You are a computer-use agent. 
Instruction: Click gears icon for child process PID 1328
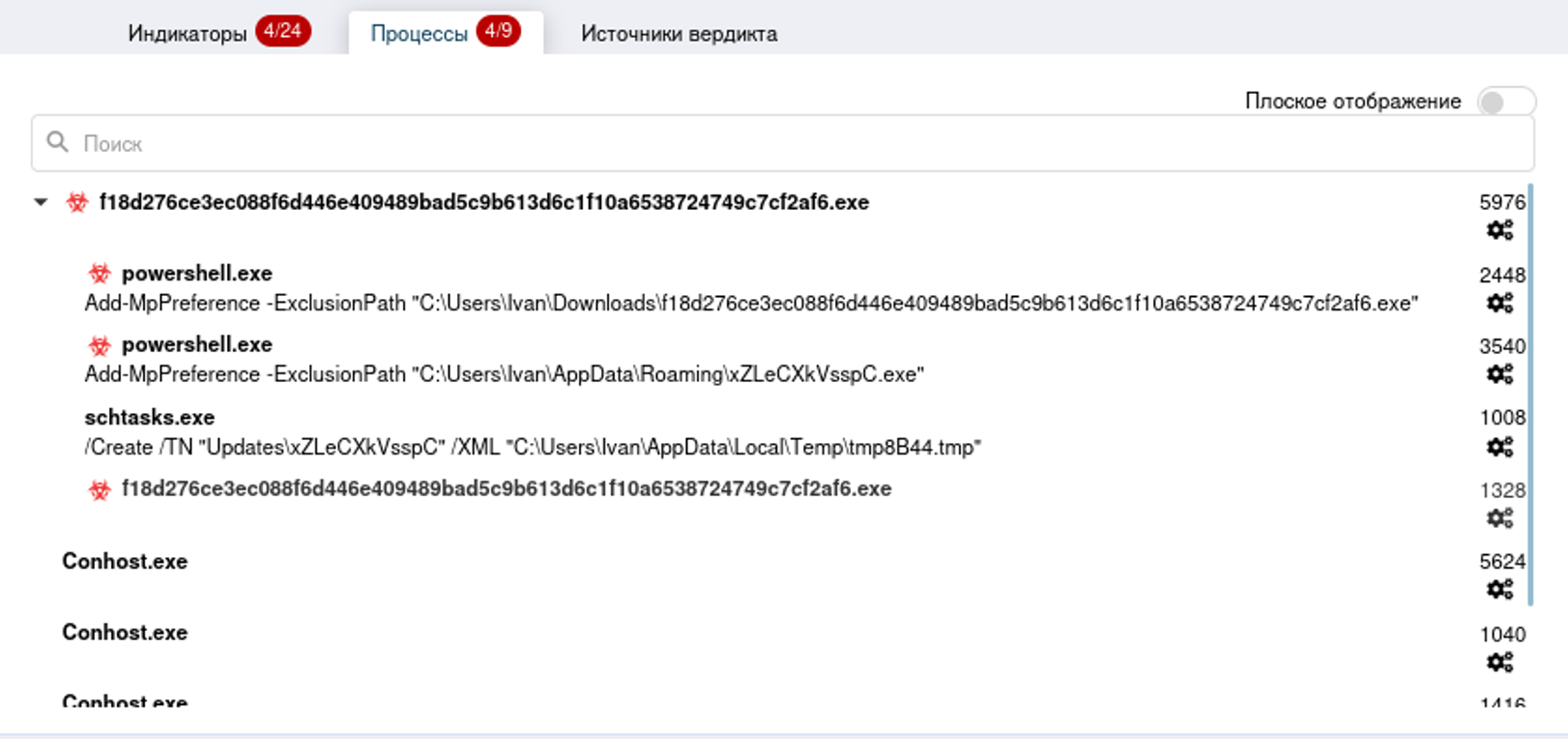(1499, 518)
